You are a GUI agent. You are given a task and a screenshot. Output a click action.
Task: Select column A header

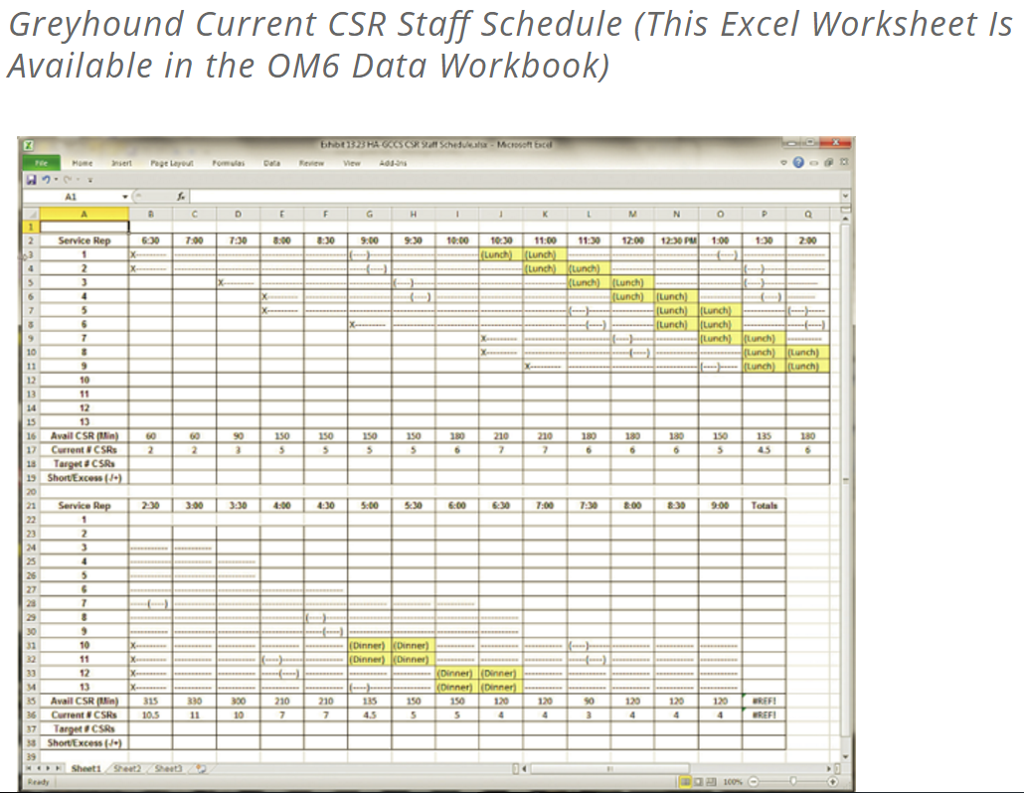(84, 214)
